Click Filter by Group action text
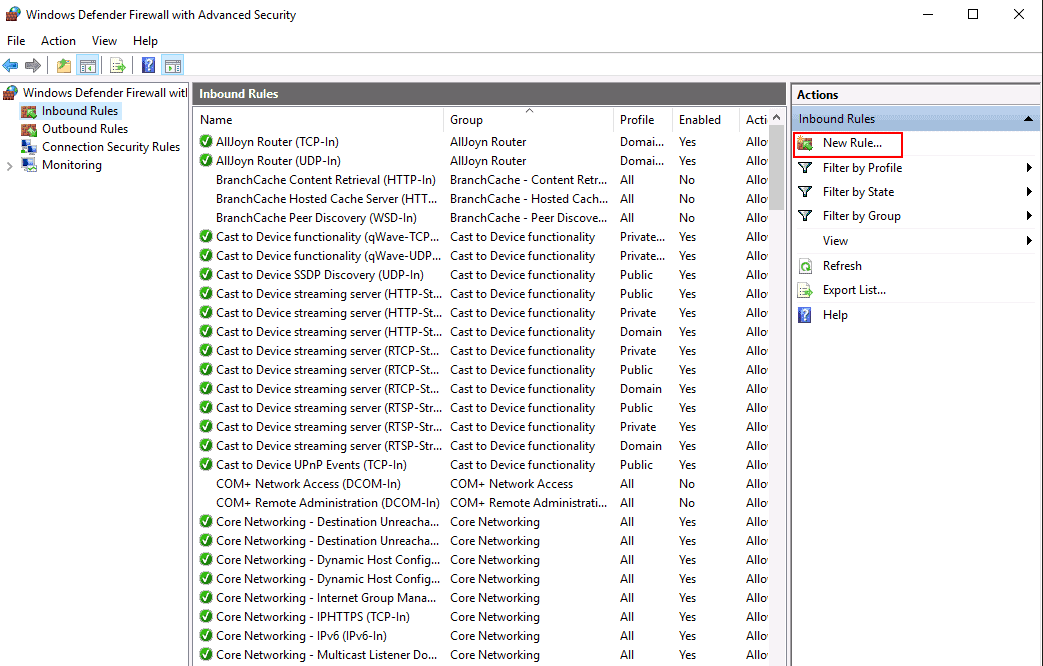Image resolution: width=1043 pixels, height=666 pixels. tap(861, 216)
